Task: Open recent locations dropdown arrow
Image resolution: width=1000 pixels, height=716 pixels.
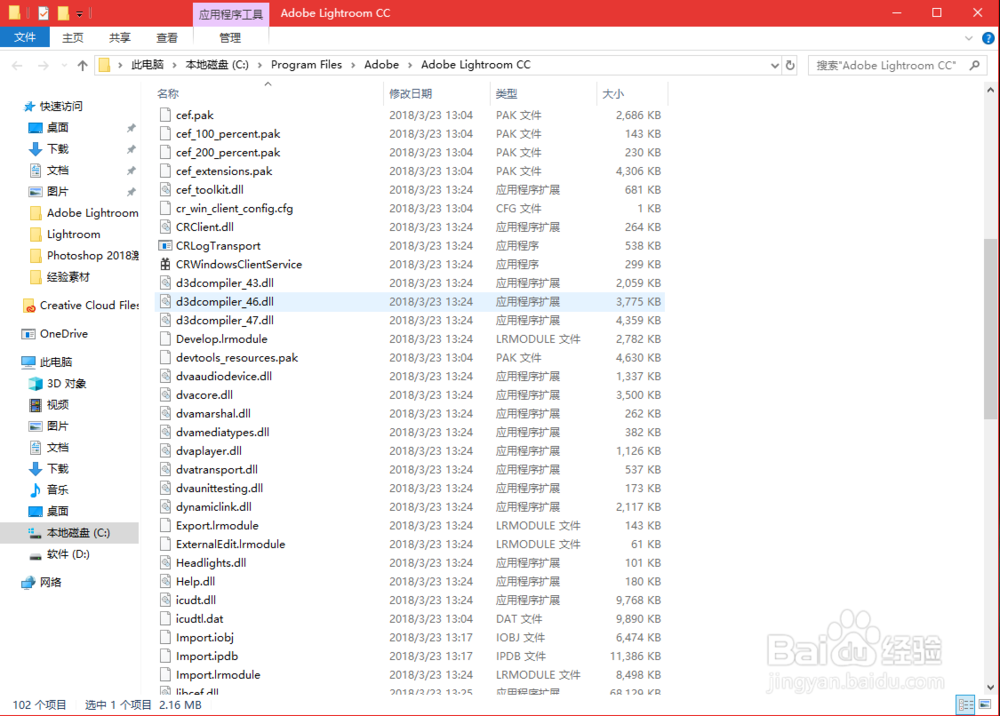Action: 64,65
